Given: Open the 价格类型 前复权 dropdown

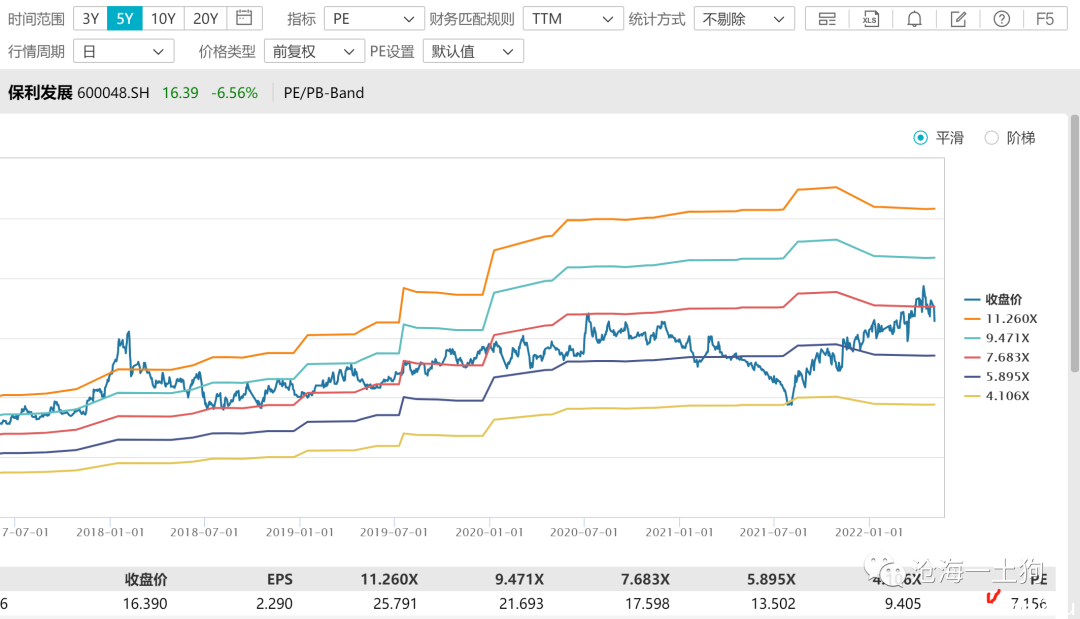Looking at the screenshot, I should pyautogui.click(x=314, y=51).
